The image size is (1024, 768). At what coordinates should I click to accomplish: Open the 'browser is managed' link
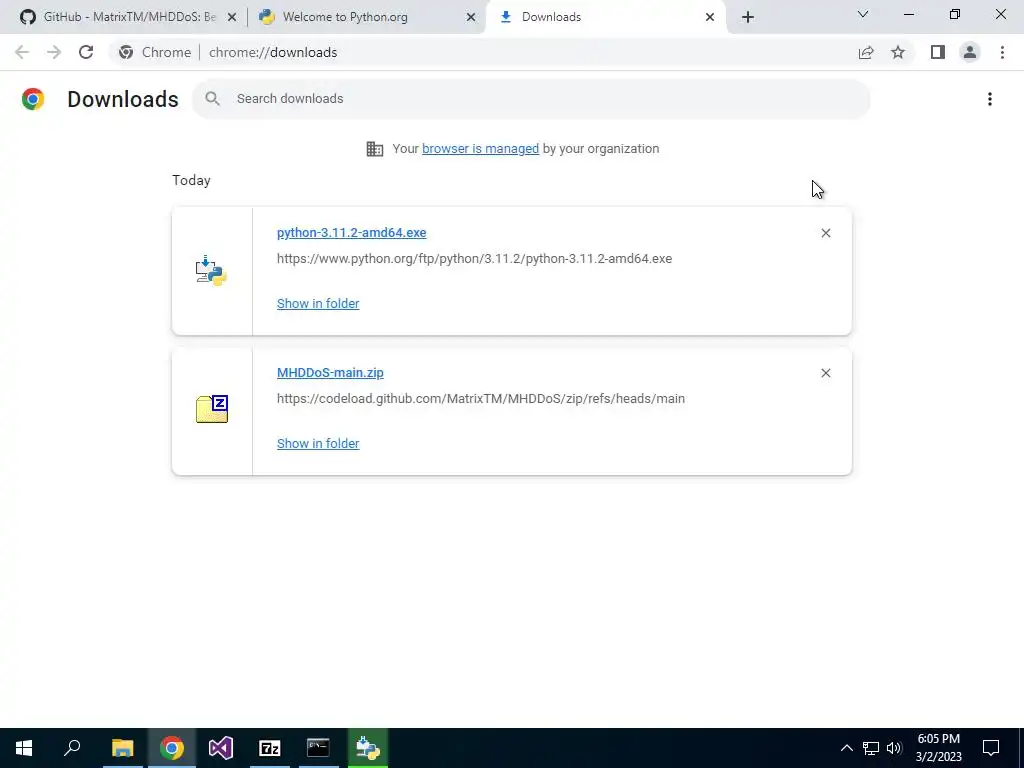click(480, 148)
